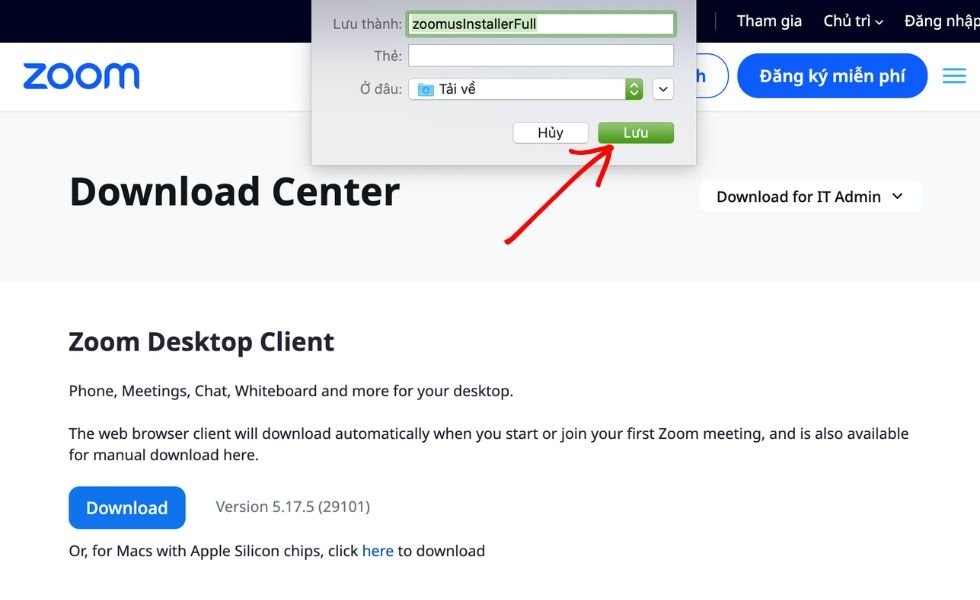Screen dimensions: 980x600
Task: Select the Đăng nhập menu item
Action: point(941,20)
